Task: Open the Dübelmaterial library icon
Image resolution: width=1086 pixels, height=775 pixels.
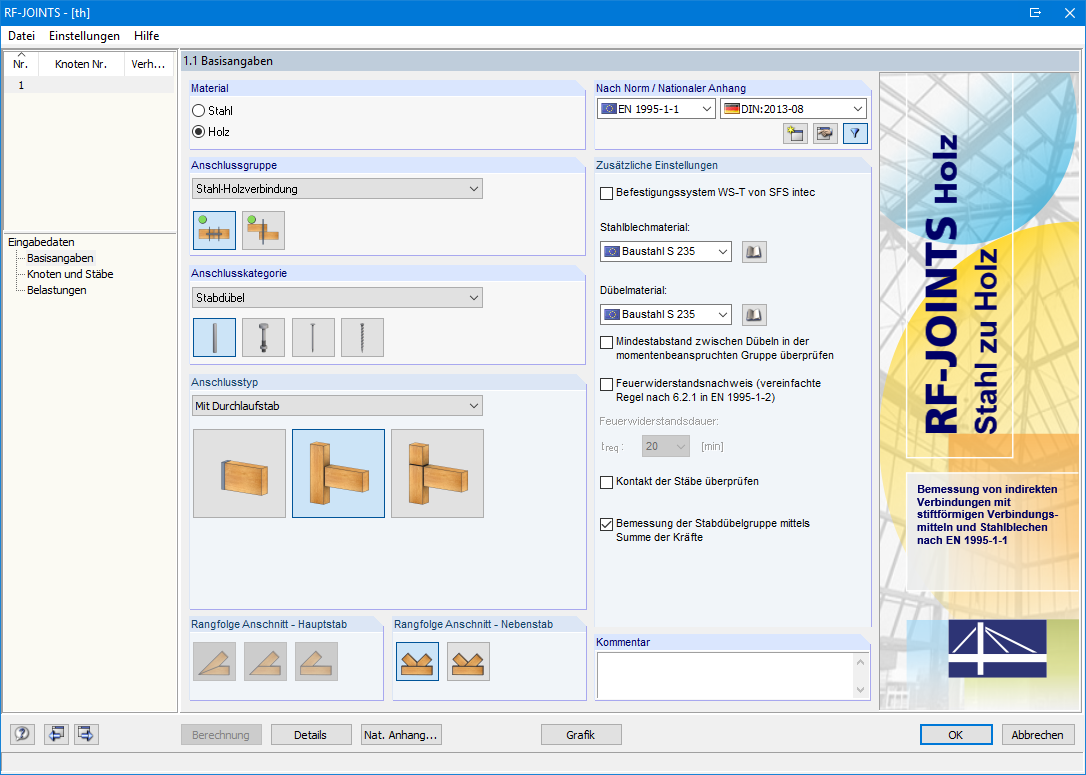Action: 754,314
